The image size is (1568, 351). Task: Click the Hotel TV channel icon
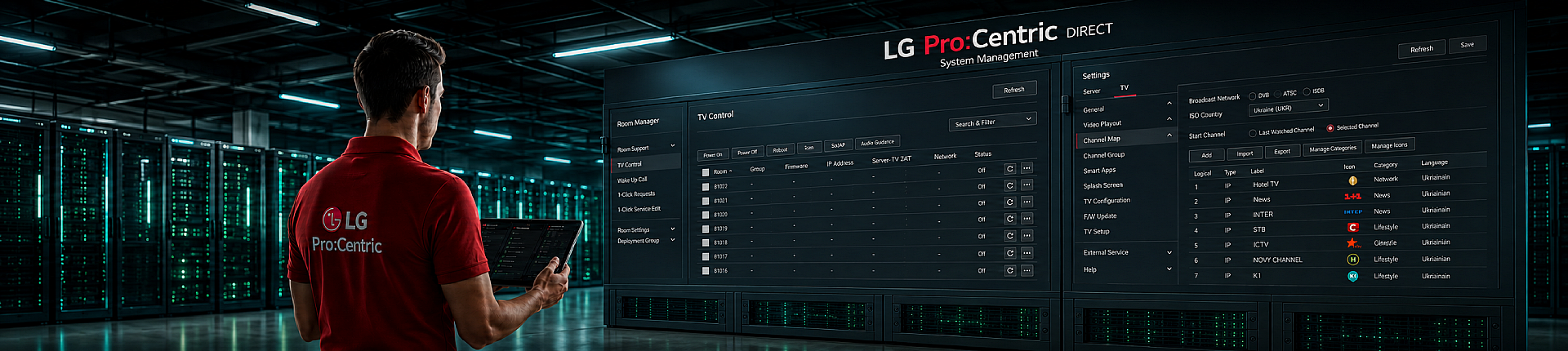coord(1352,180)
